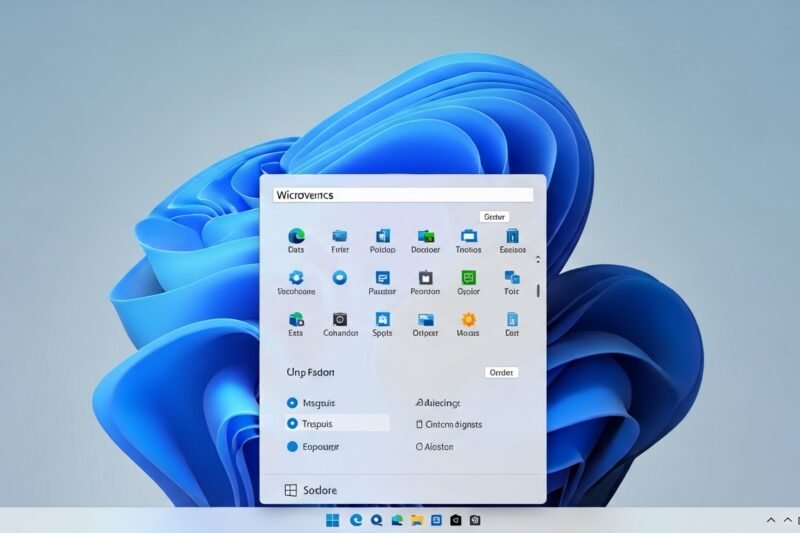Click the small up/down arrows above the scrollbar
The width and height of the screenshot is (800, 533).
538,260
